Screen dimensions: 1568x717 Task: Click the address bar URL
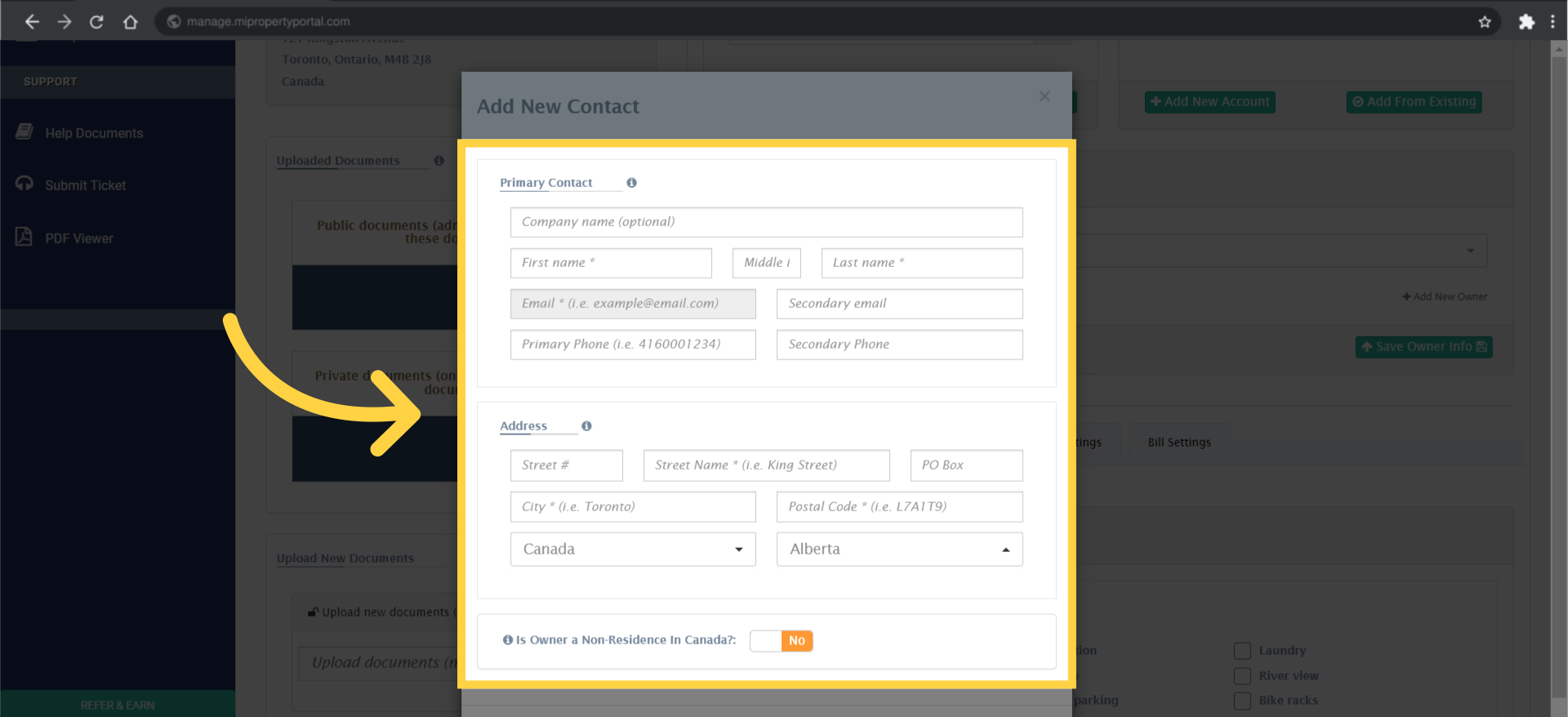[x=268, y=22]
